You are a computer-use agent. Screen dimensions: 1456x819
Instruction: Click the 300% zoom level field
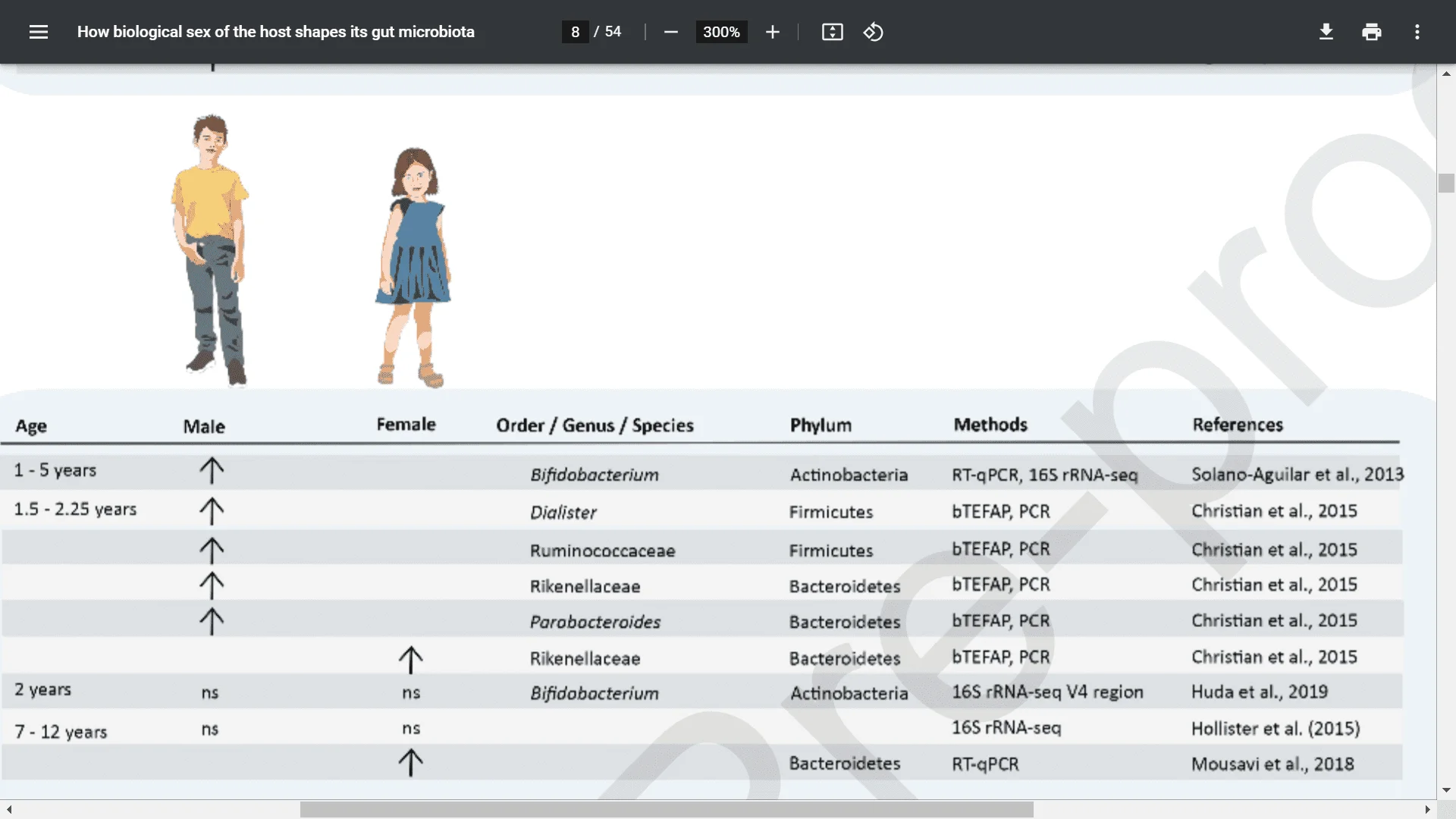coord(721,32)
